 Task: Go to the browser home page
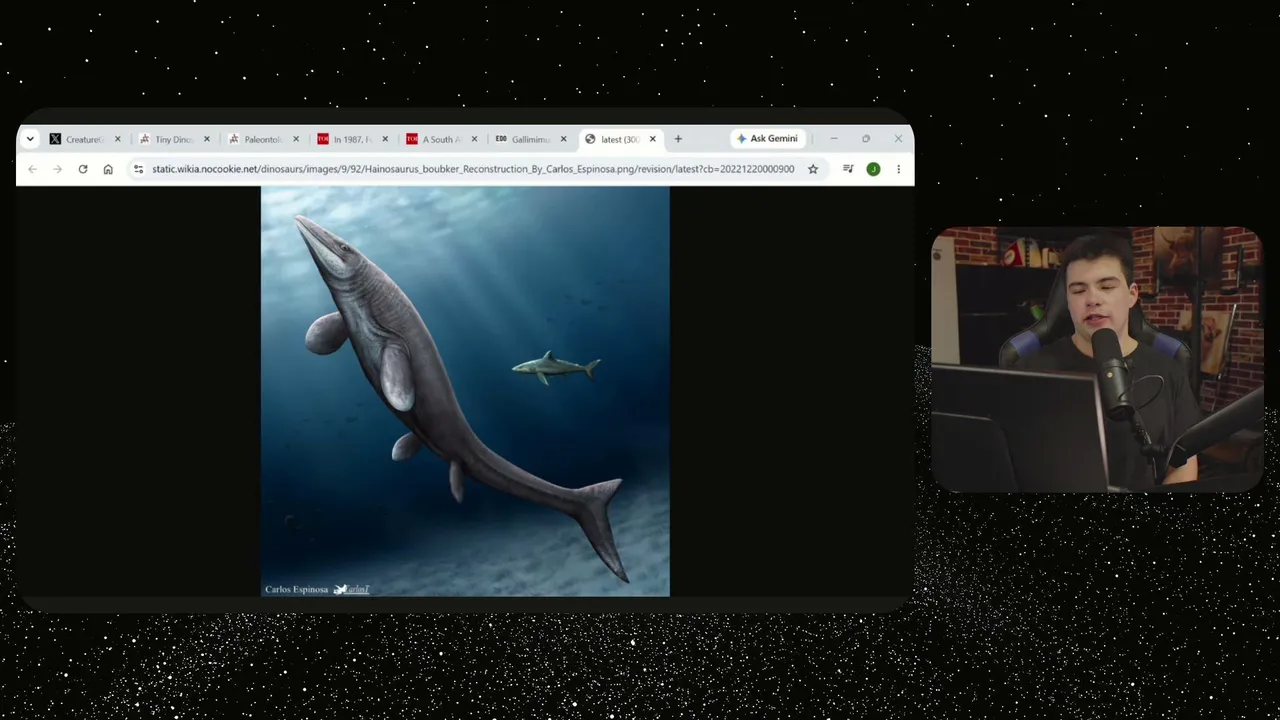pos(108,169)
